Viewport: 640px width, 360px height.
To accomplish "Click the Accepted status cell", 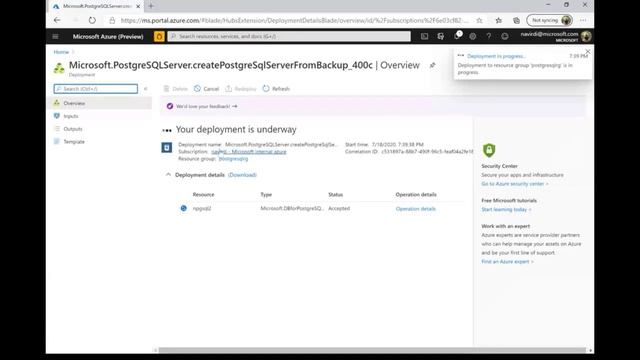I will (x=339, y=208).
